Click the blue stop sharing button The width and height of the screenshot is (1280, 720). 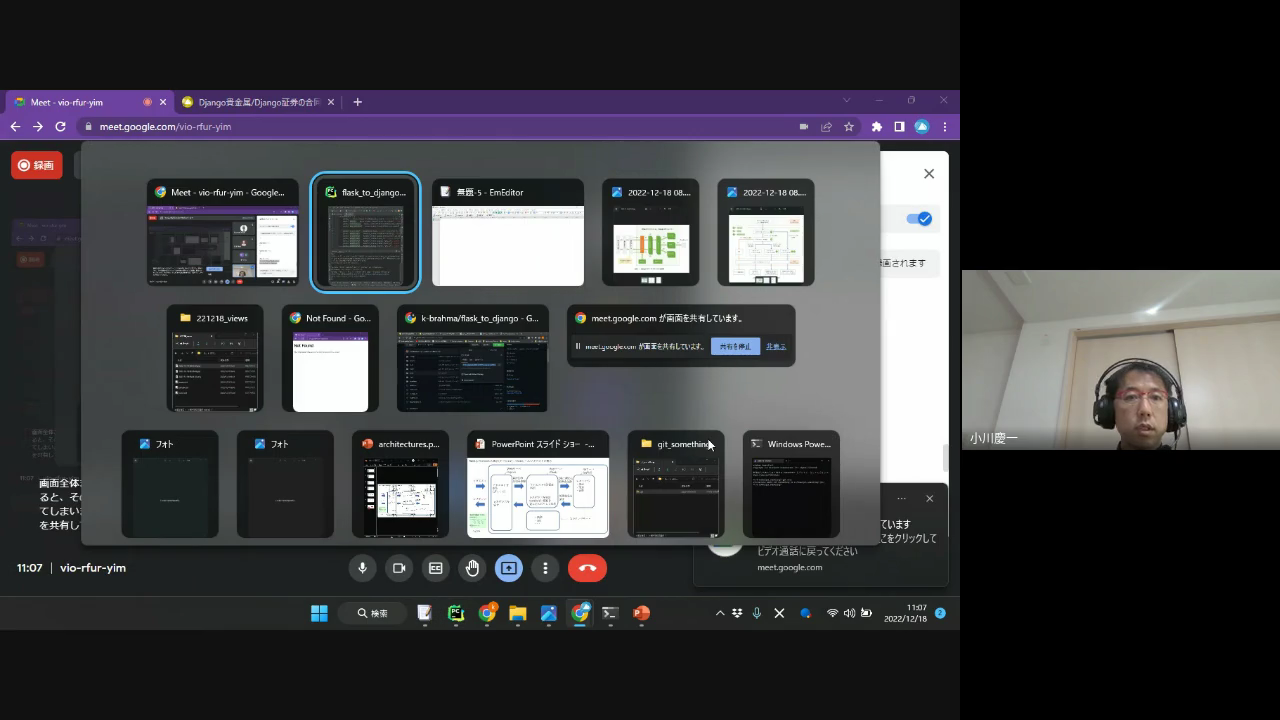click(x=735, y=346)
